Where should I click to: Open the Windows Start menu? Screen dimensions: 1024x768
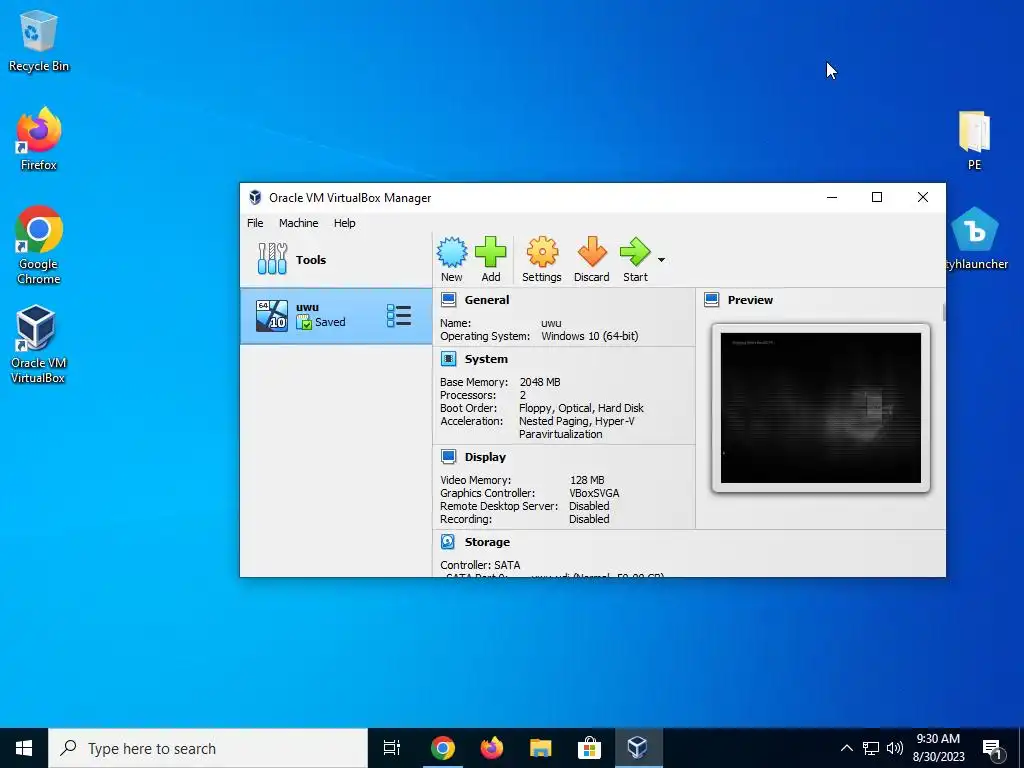pyautogui.click(x=24, y=748)
